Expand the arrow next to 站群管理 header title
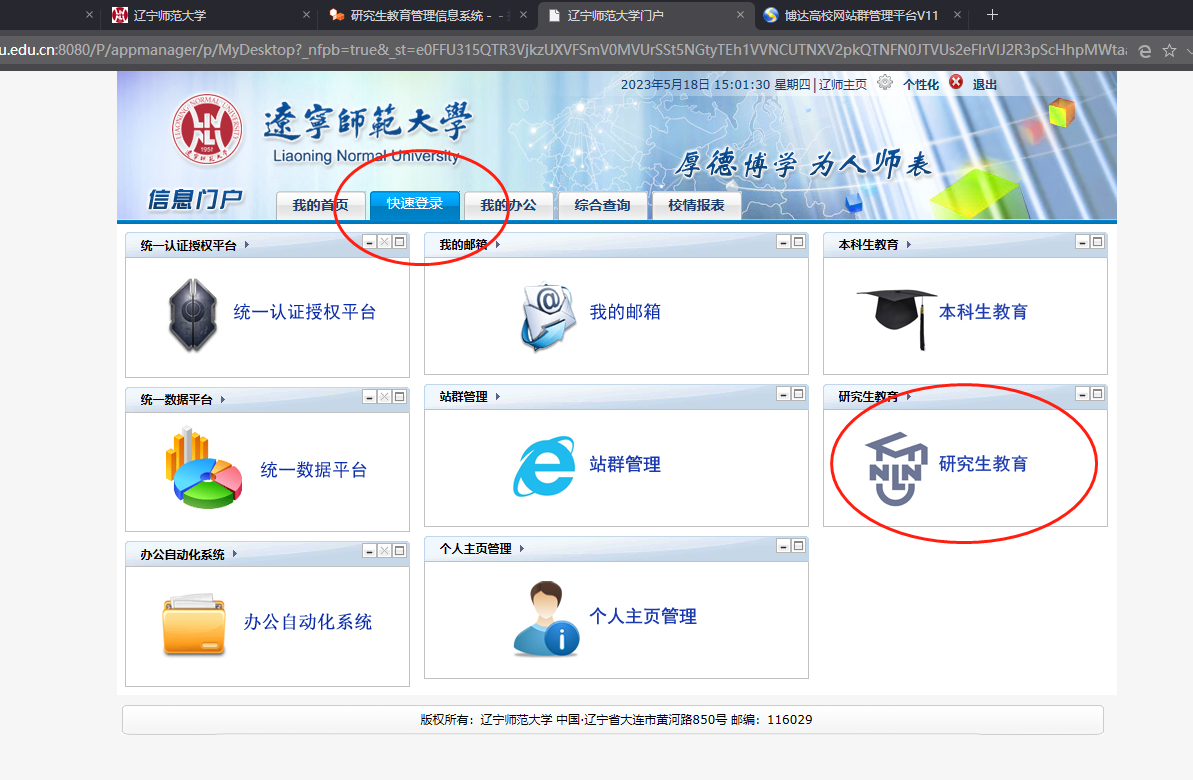1193x780 pixels. tap(498, 396)
